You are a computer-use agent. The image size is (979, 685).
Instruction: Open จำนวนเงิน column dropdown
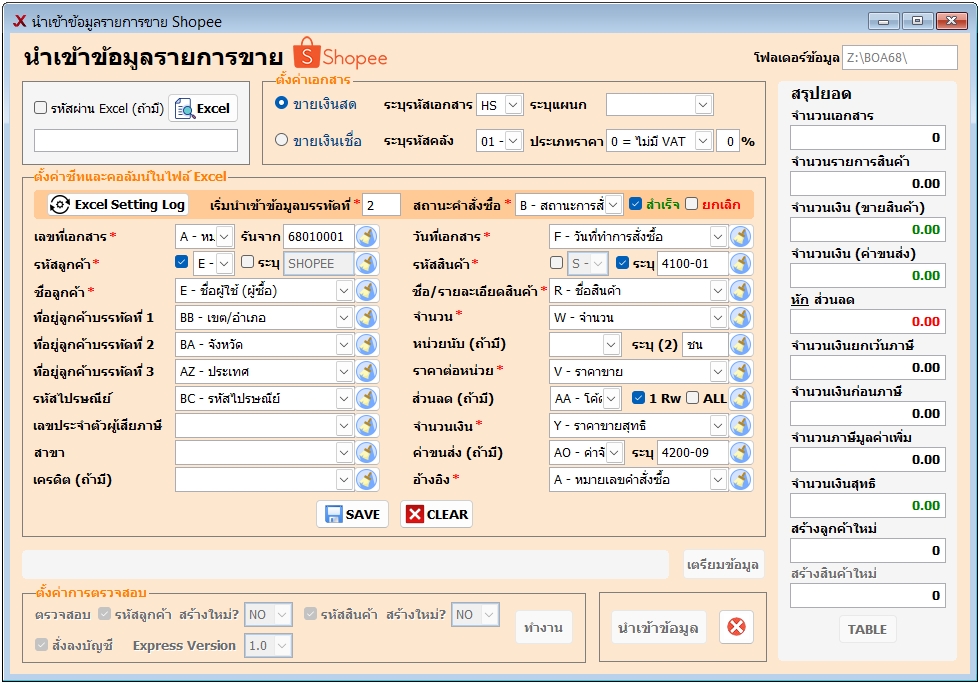tap(717, 425)
